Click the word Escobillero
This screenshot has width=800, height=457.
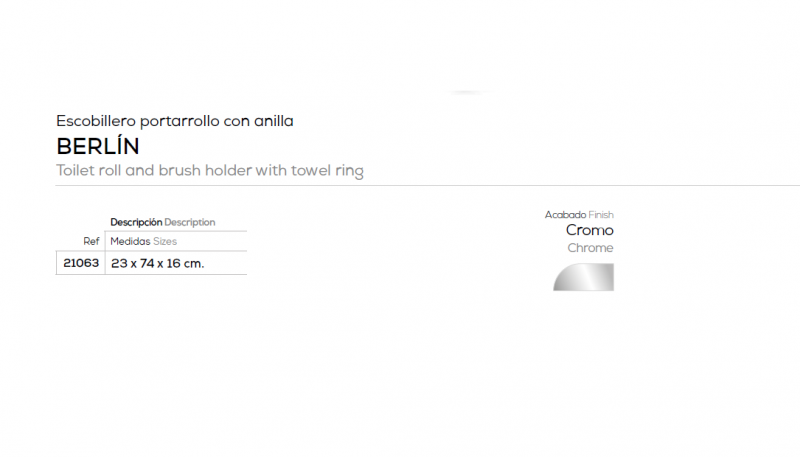point(96,121)
